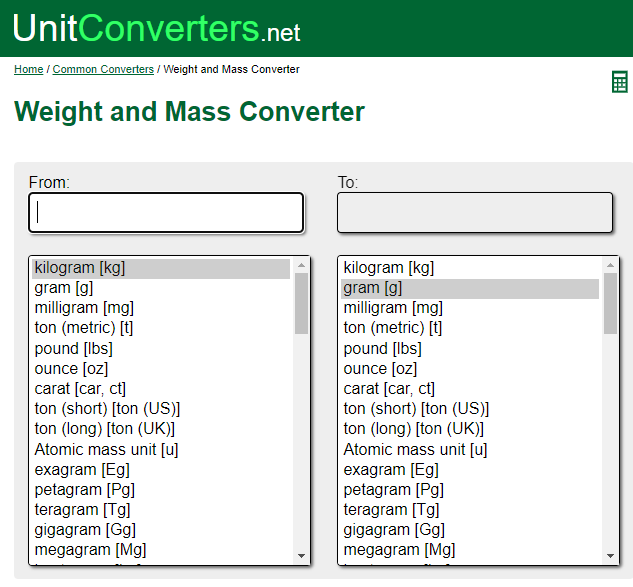
Task: Go to Common Converters breadcrumb
Action: tap(103, 70)
